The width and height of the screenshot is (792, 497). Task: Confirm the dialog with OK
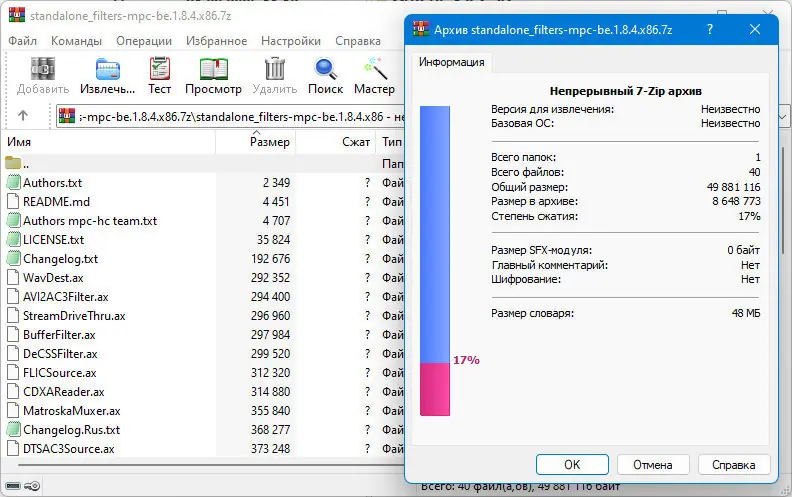[x=572, y=465]
